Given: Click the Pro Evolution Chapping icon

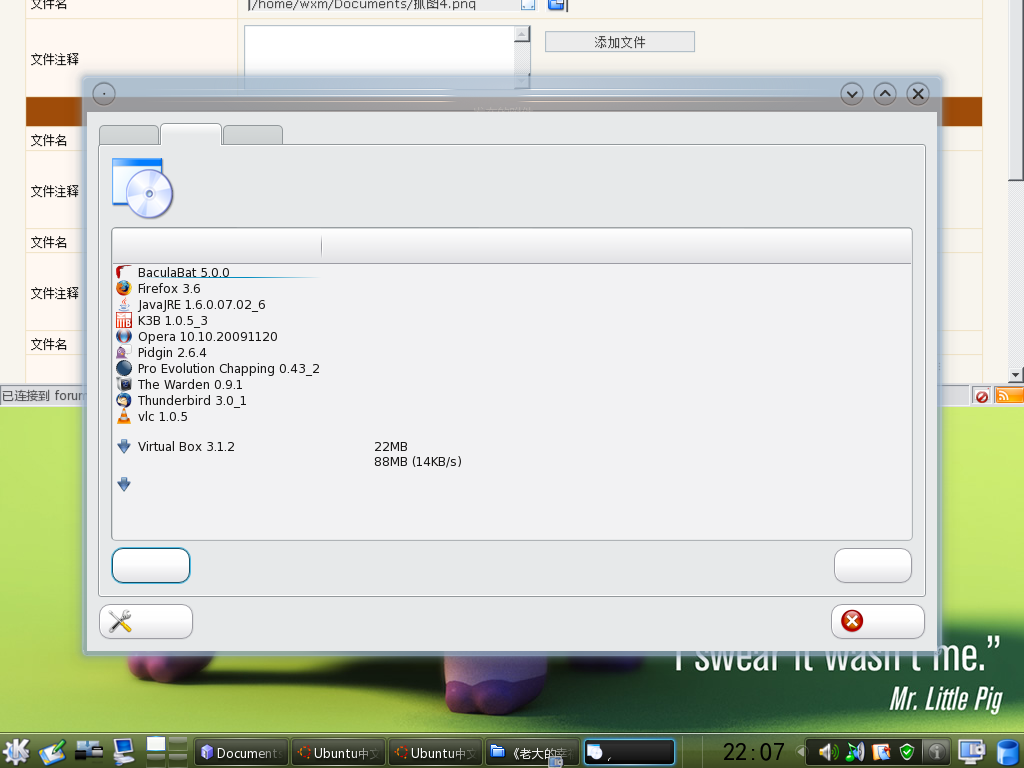Looking at the screenshot, I should click(123, 368).
